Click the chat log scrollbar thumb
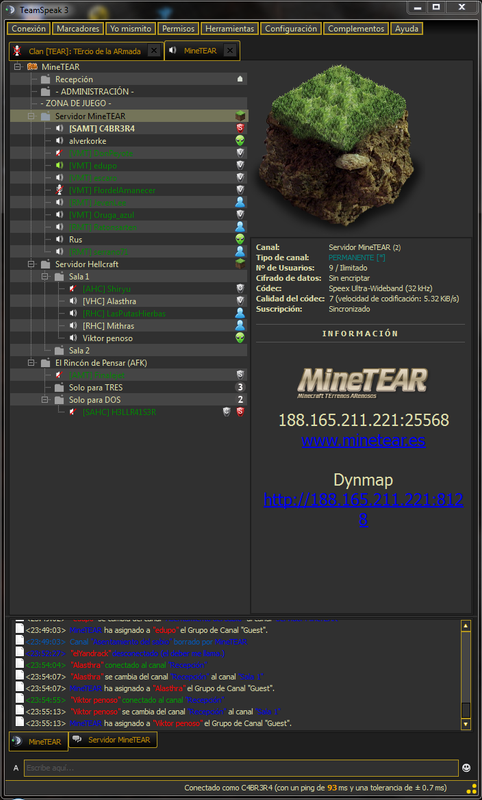Screen dimensions: 482x800 click(x=465, y=710)
